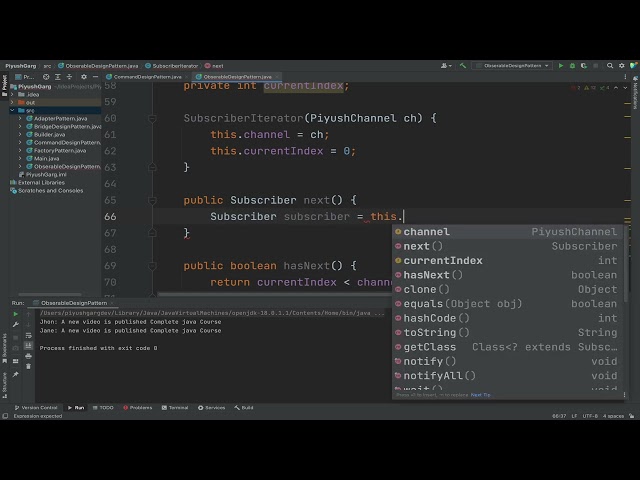640x480 pixels.
Task: Open the ObserableDesignPattern run configuration dropdown
Action: pyautogui.click(x=512, y=66)
